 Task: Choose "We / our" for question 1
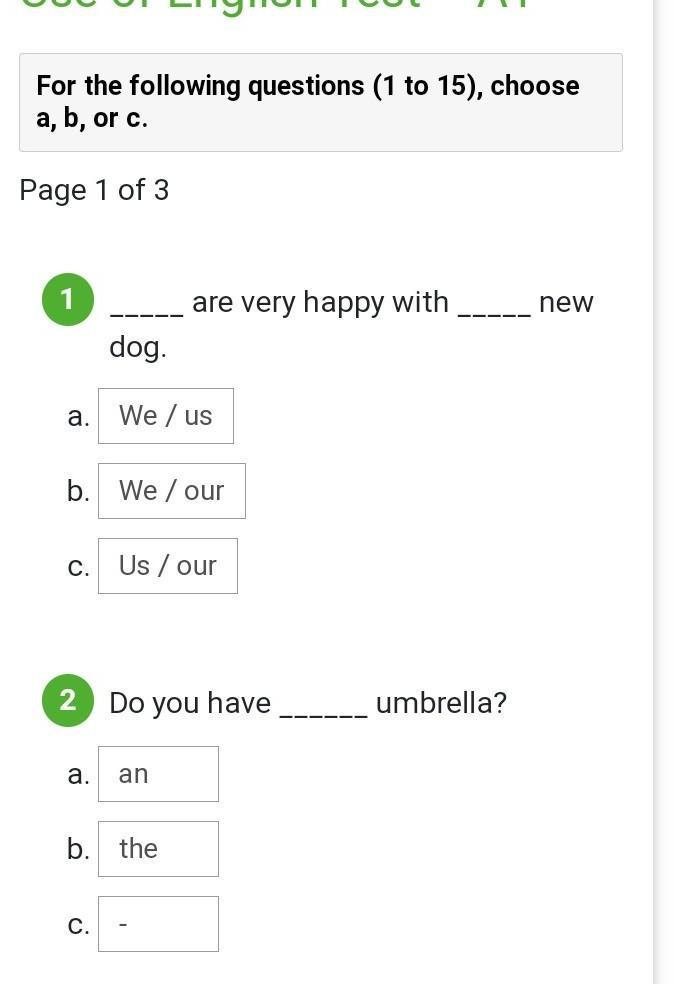point(172,491)
